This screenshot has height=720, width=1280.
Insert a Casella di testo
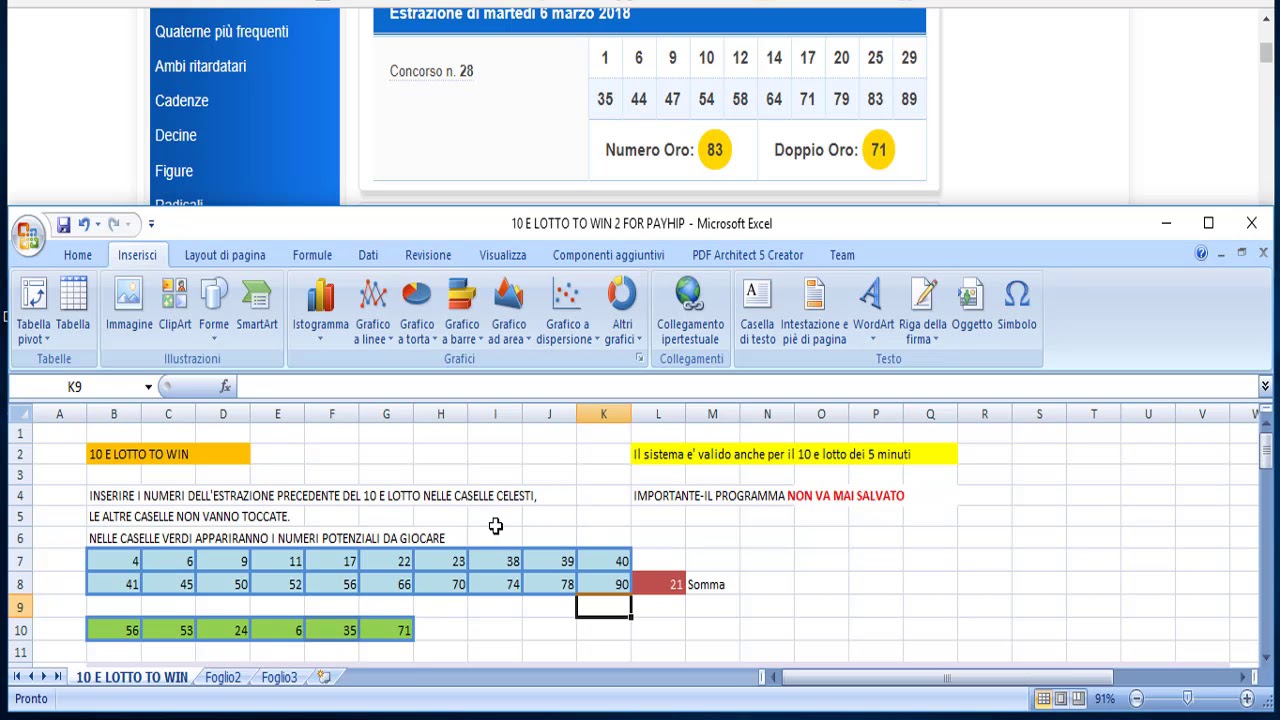tap(757, 311)
